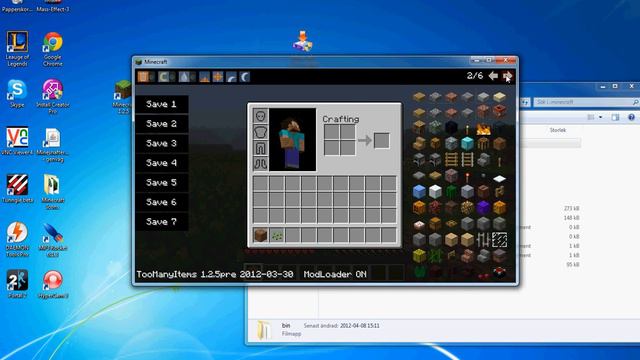This screenshot has height=360, width=640.
Task: Select the seeds in second hotbar slot
Action: tap(277, 235)
